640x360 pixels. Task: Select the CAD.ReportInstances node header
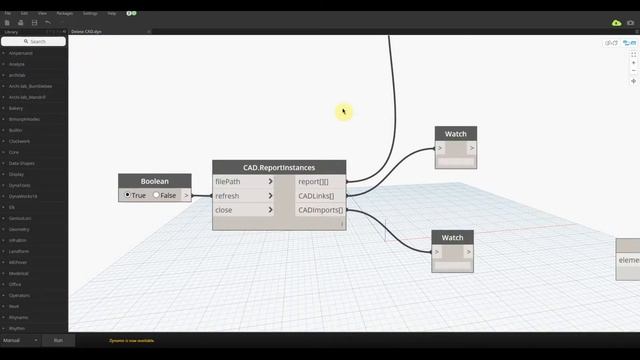tap(279, 167)
